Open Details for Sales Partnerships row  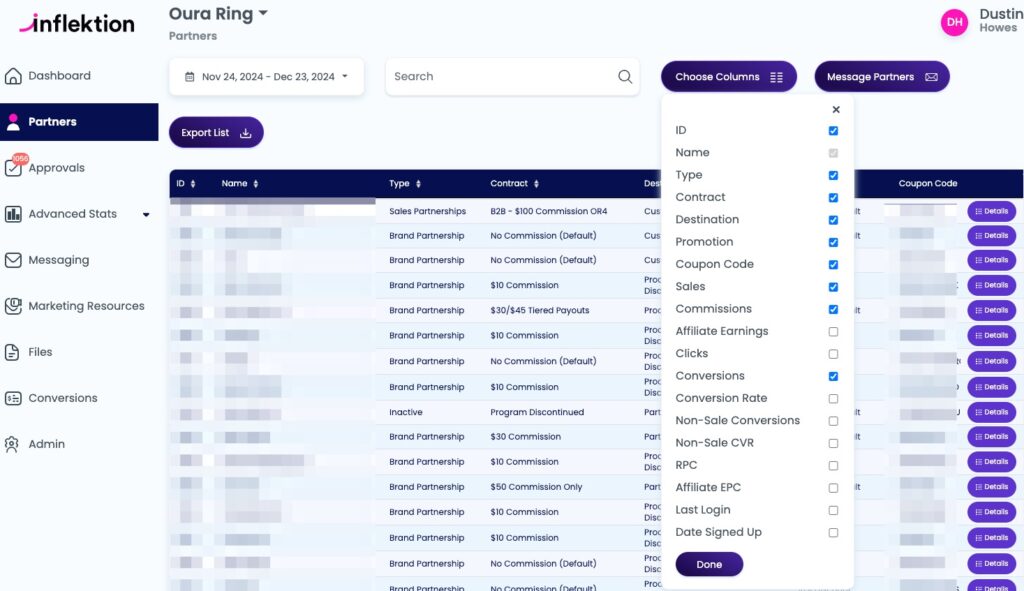pos(991,211)
